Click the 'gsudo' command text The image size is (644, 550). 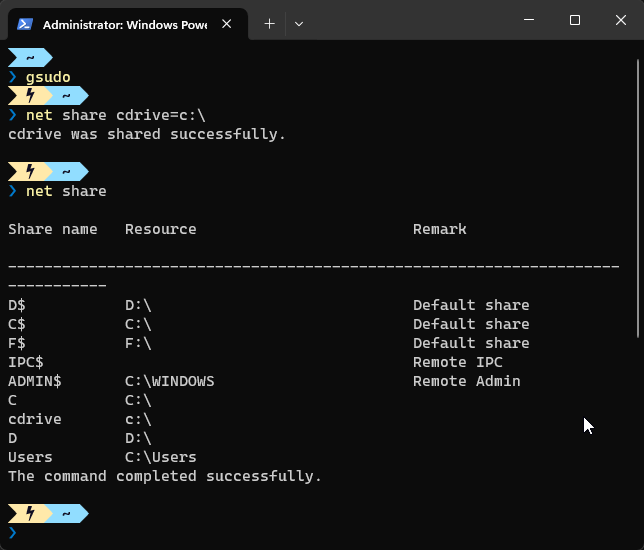[x=48, y=77]
